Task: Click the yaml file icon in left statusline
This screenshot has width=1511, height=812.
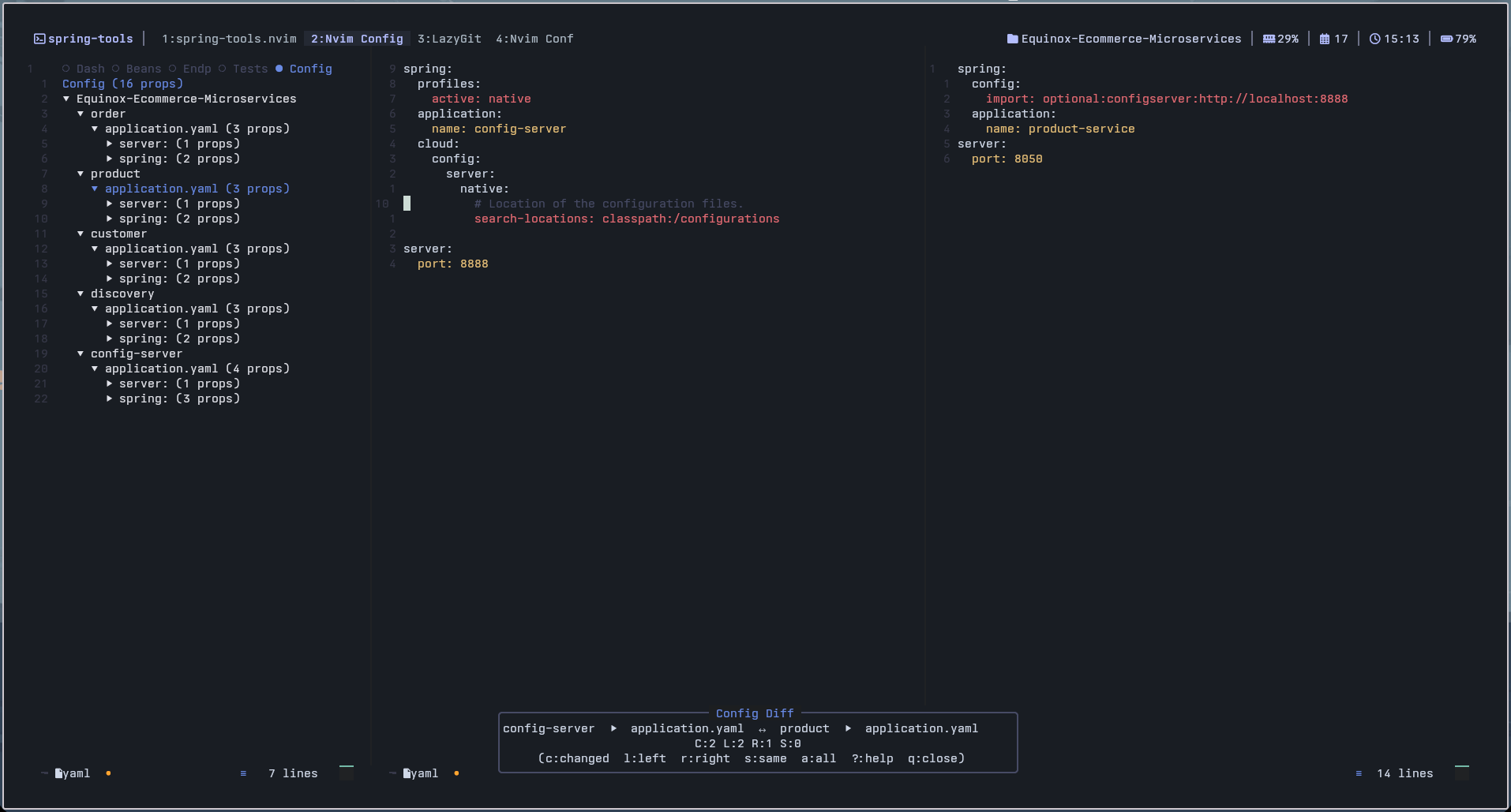Action: 58,773
